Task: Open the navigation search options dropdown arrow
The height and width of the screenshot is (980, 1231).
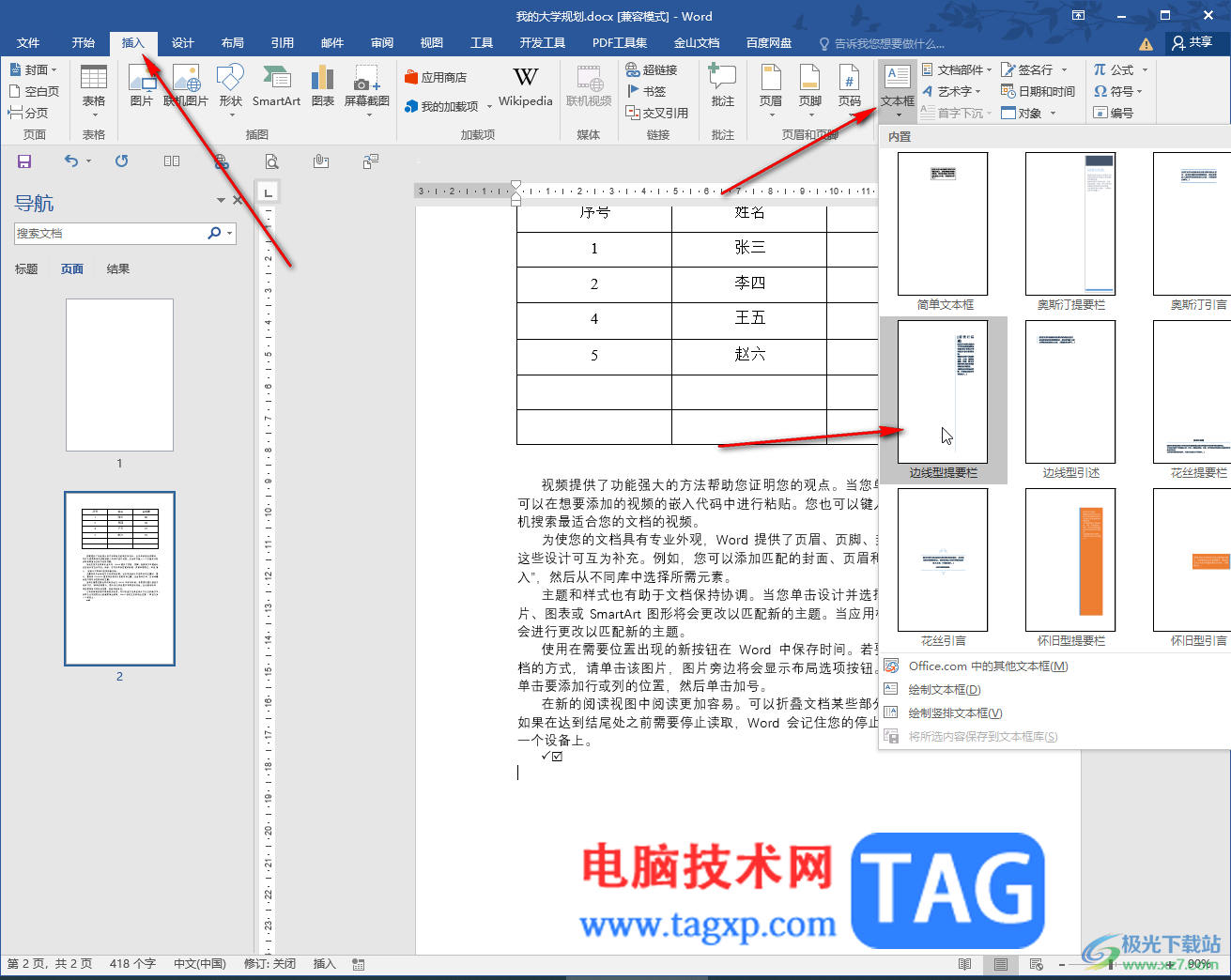Action: tap(230, 233)
